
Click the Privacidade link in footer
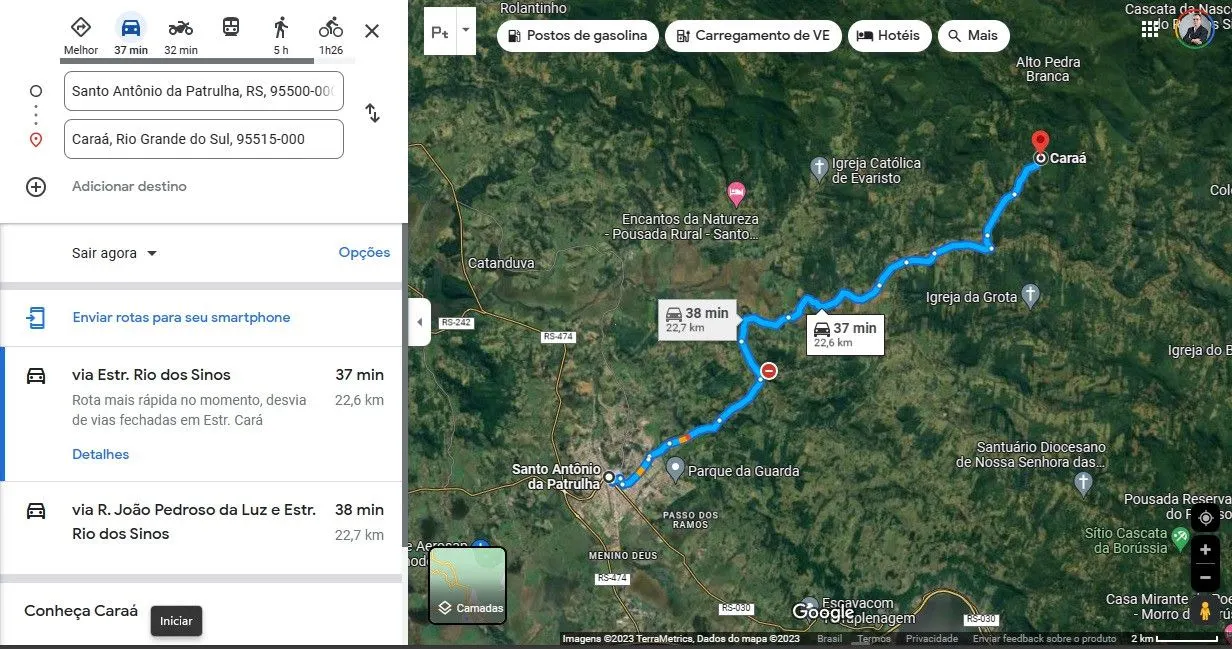tap(932, 639)
